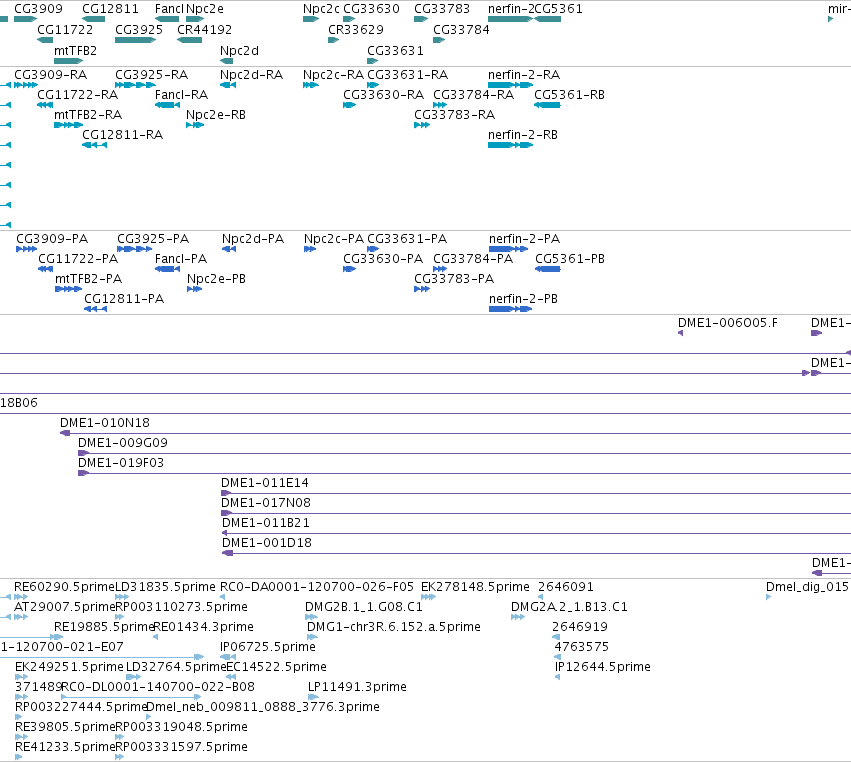This screenshot has height=762, width=851.
Task: Select the CG33630-RA transcript
Action: coord(349,105)
